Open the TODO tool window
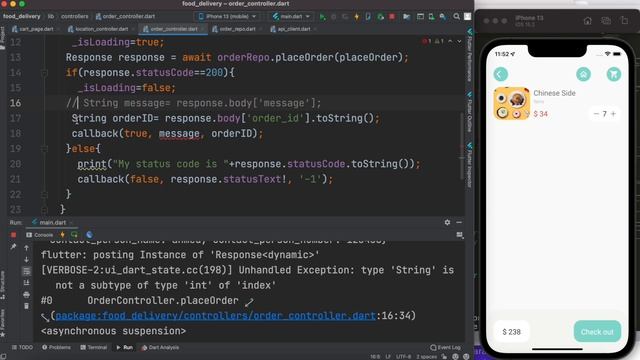The height and width of the screenshot is (360, 640). click(x=22, y=347)
